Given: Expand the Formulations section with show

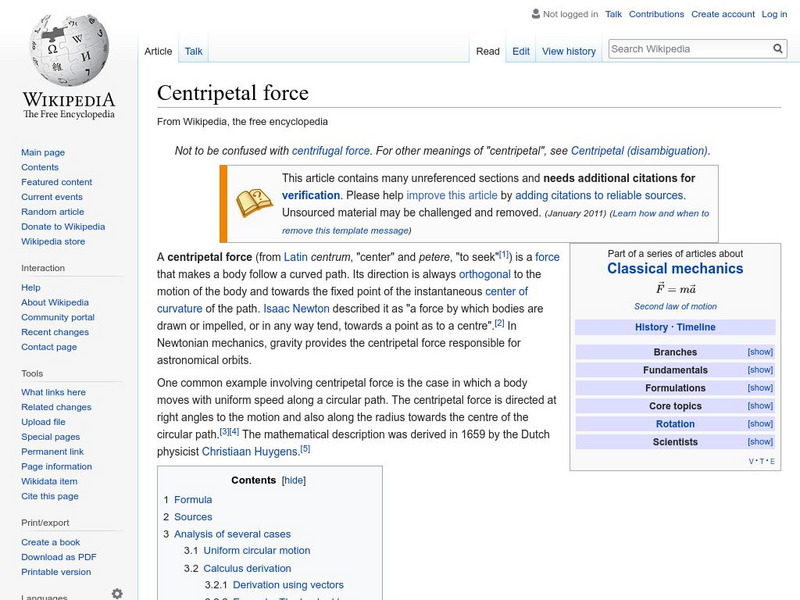Looking at the screenshot, I should pos(760,388).
